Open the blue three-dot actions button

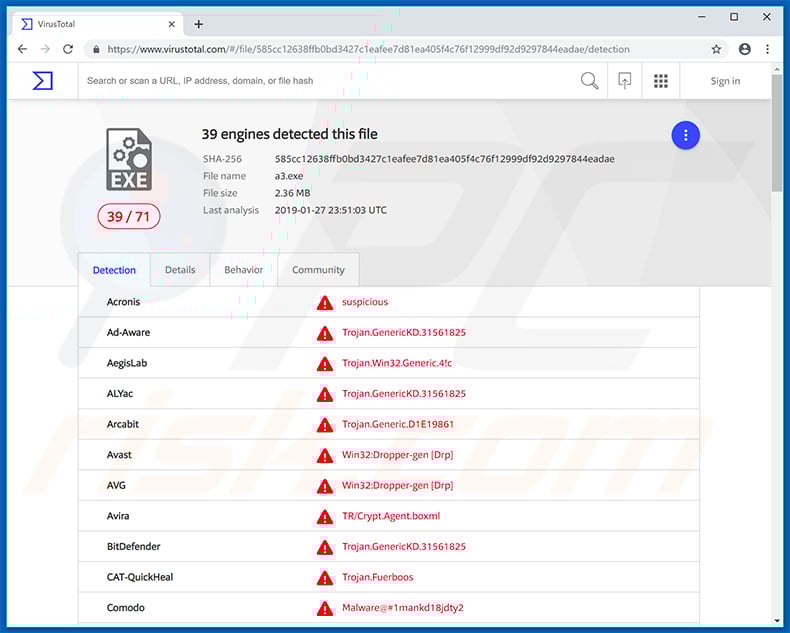685,135
